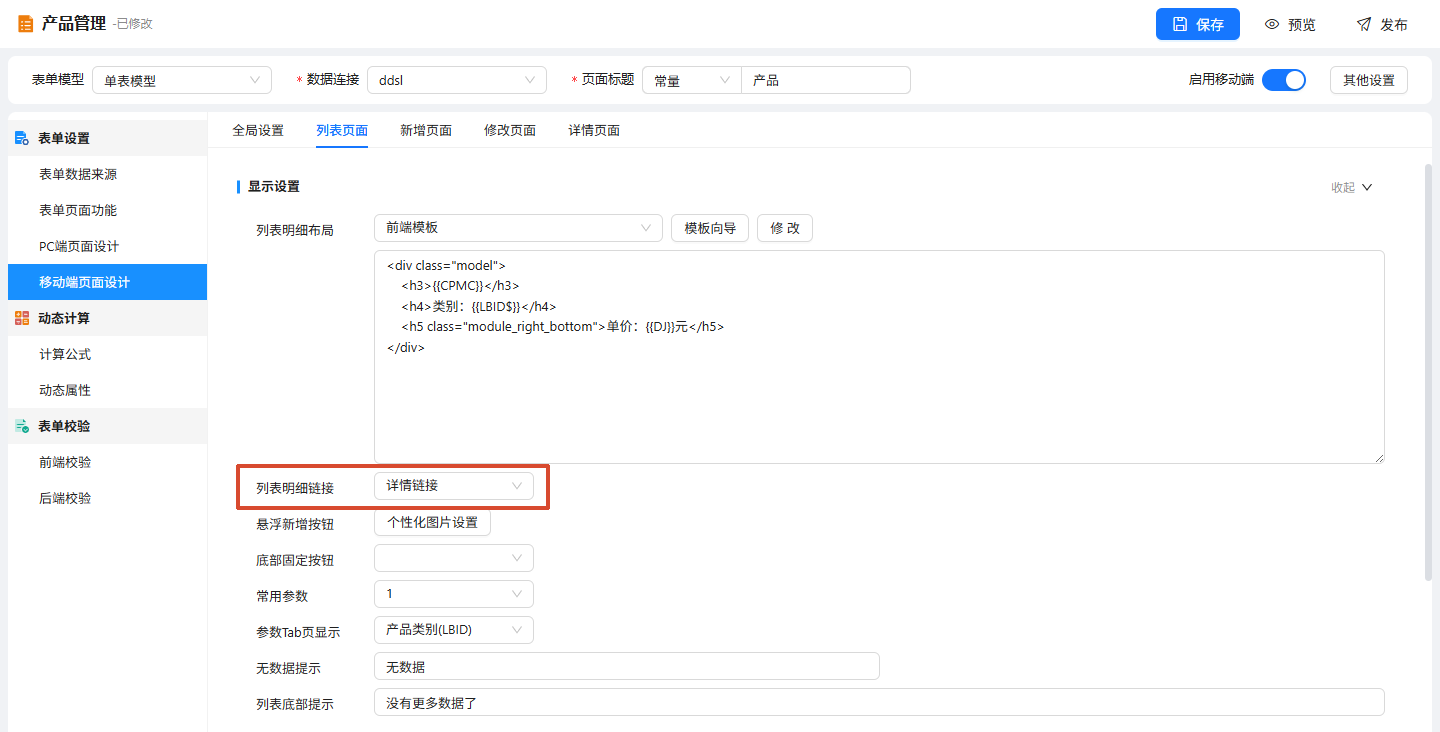1440x732 pixels.
Task: Click the 个性化图片设置 button
Action: 432,522
